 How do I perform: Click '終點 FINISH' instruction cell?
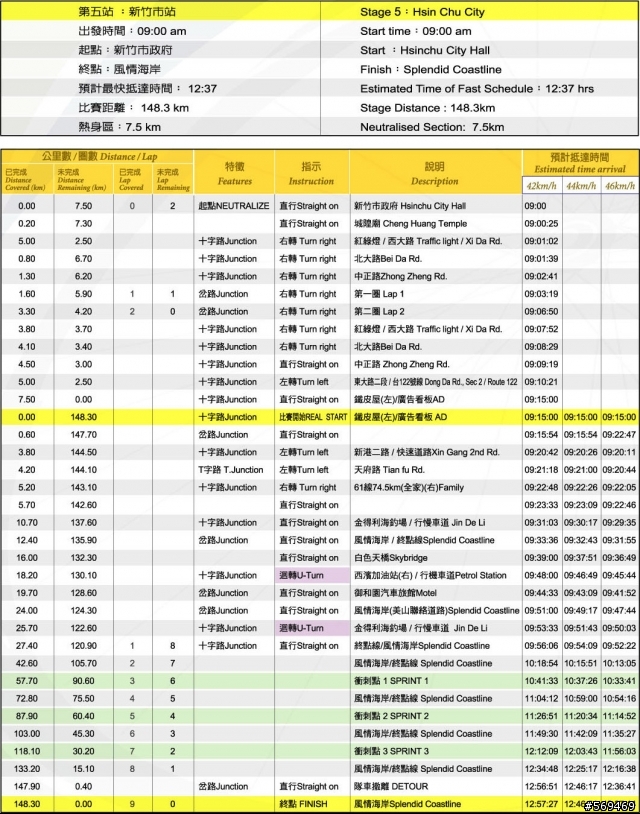point(303,804)
